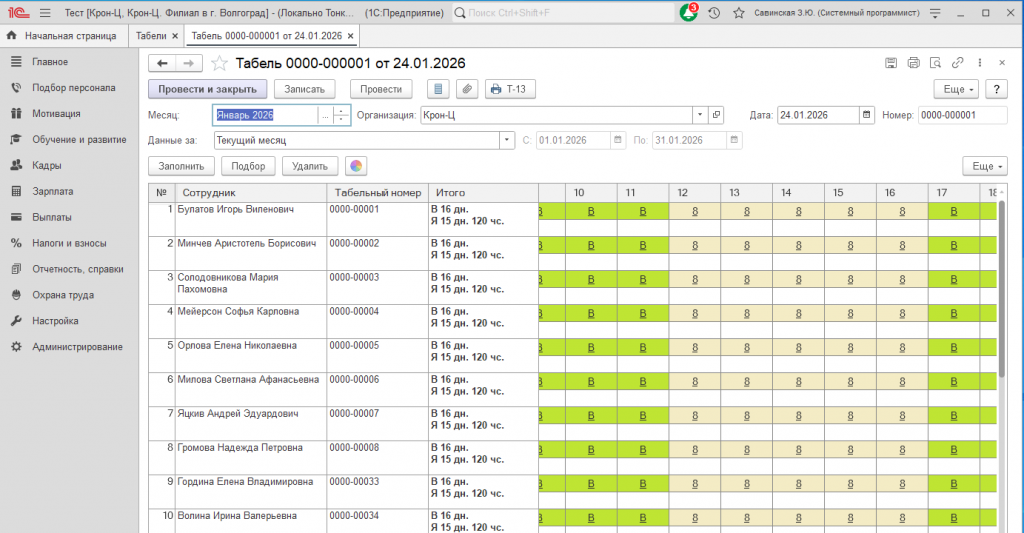Click the back navigation arrow
The height and width of the screenshot is (533, 1024).
point(163,63)
